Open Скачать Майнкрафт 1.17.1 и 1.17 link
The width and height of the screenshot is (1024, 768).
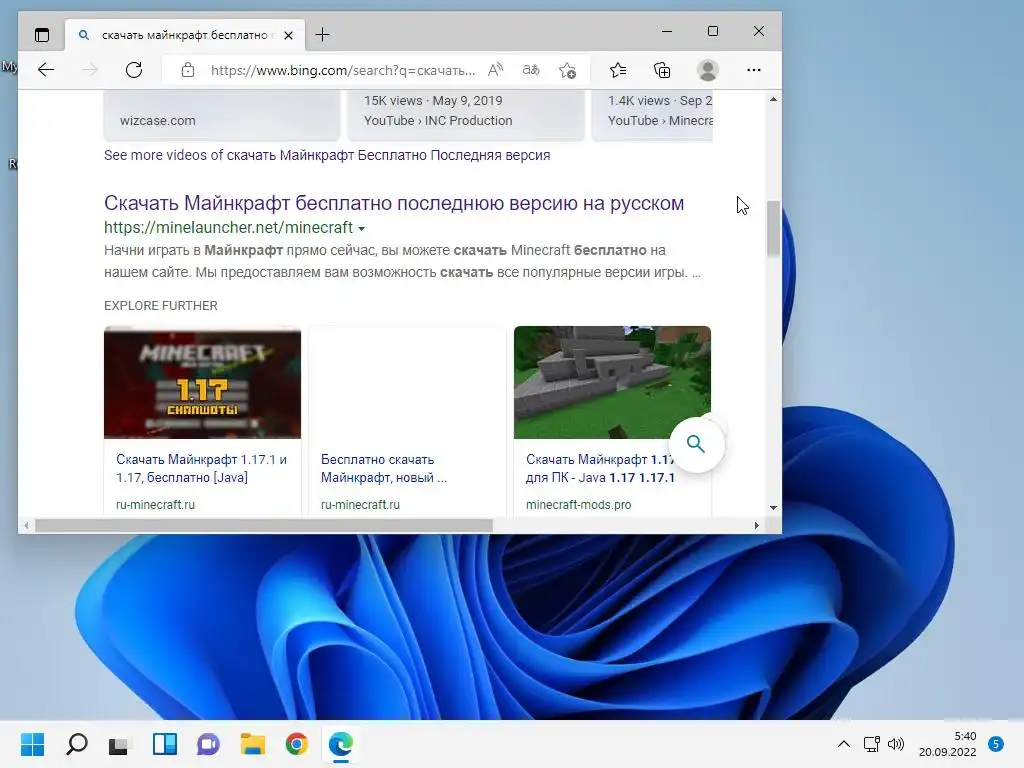[201, 468]
